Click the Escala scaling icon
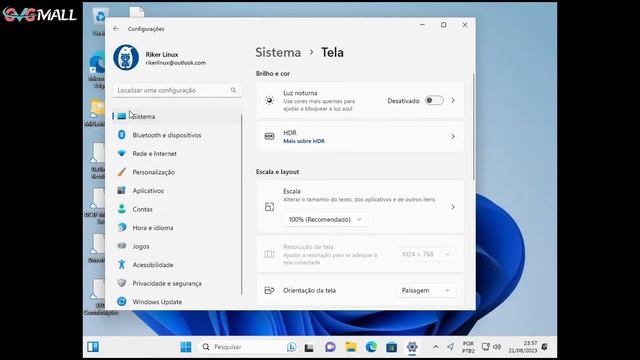Image resolution: width=640 pixels, height=360 pixels. (x=269, y=207)
